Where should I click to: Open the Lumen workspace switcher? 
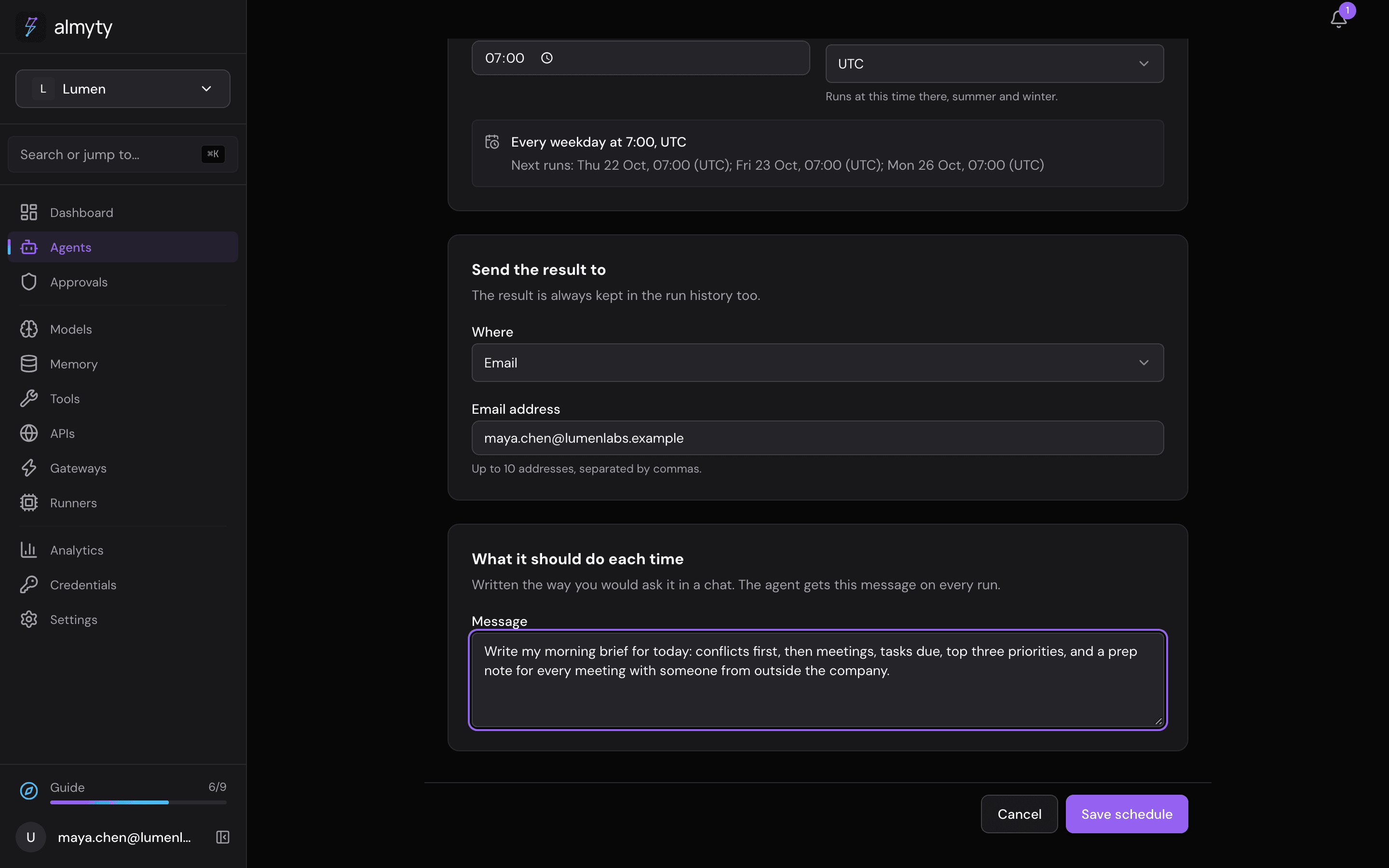[x=123, y=89]
